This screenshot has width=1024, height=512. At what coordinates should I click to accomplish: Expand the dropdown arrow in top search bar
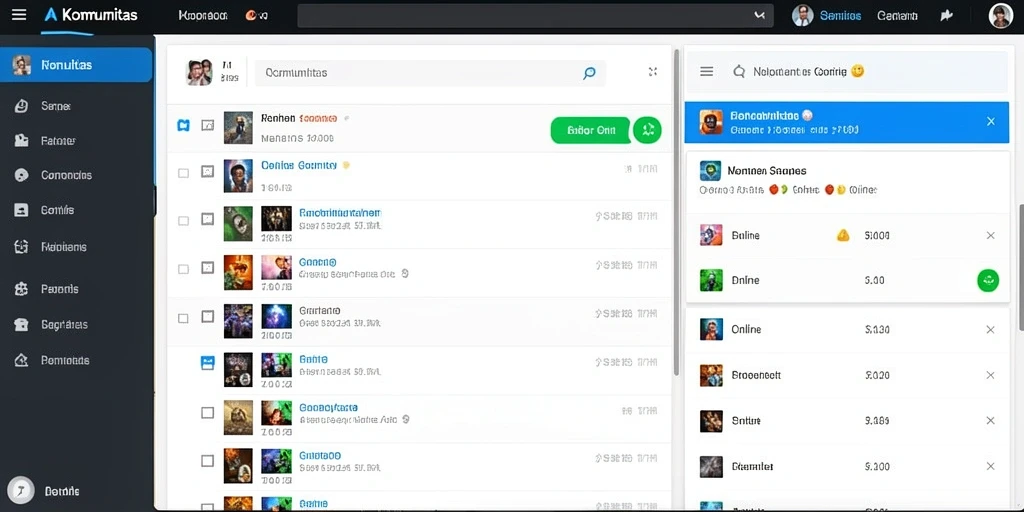coord(759,15)
